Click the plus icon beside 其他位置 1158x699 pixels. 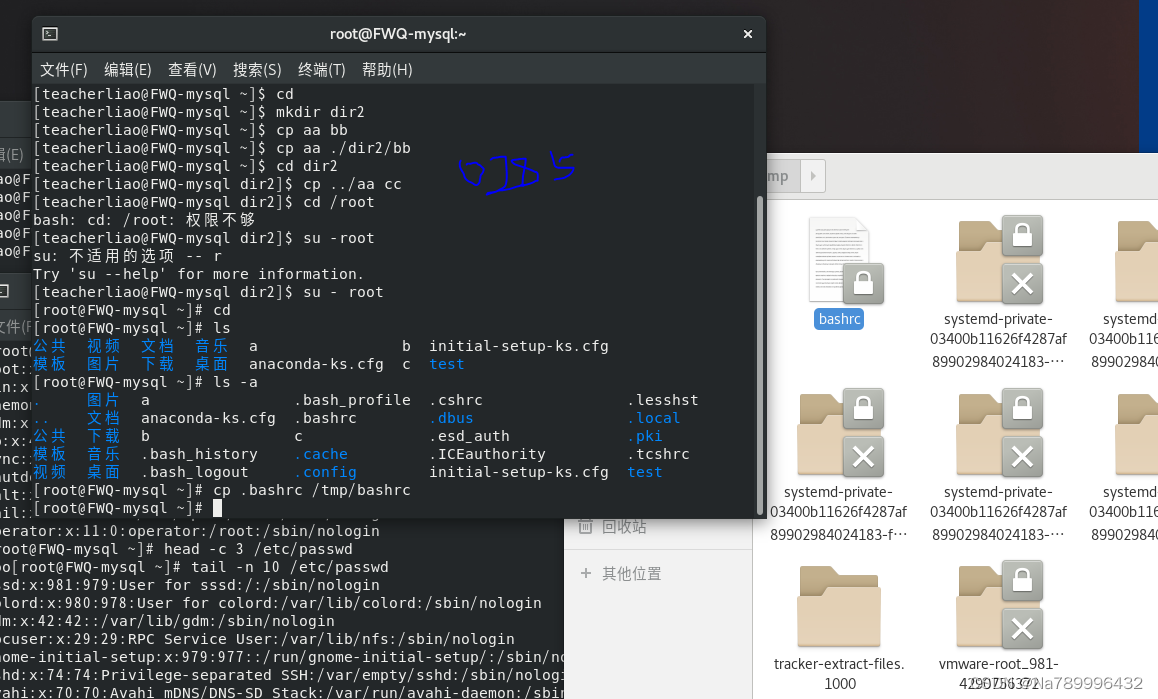coord(587,573)
